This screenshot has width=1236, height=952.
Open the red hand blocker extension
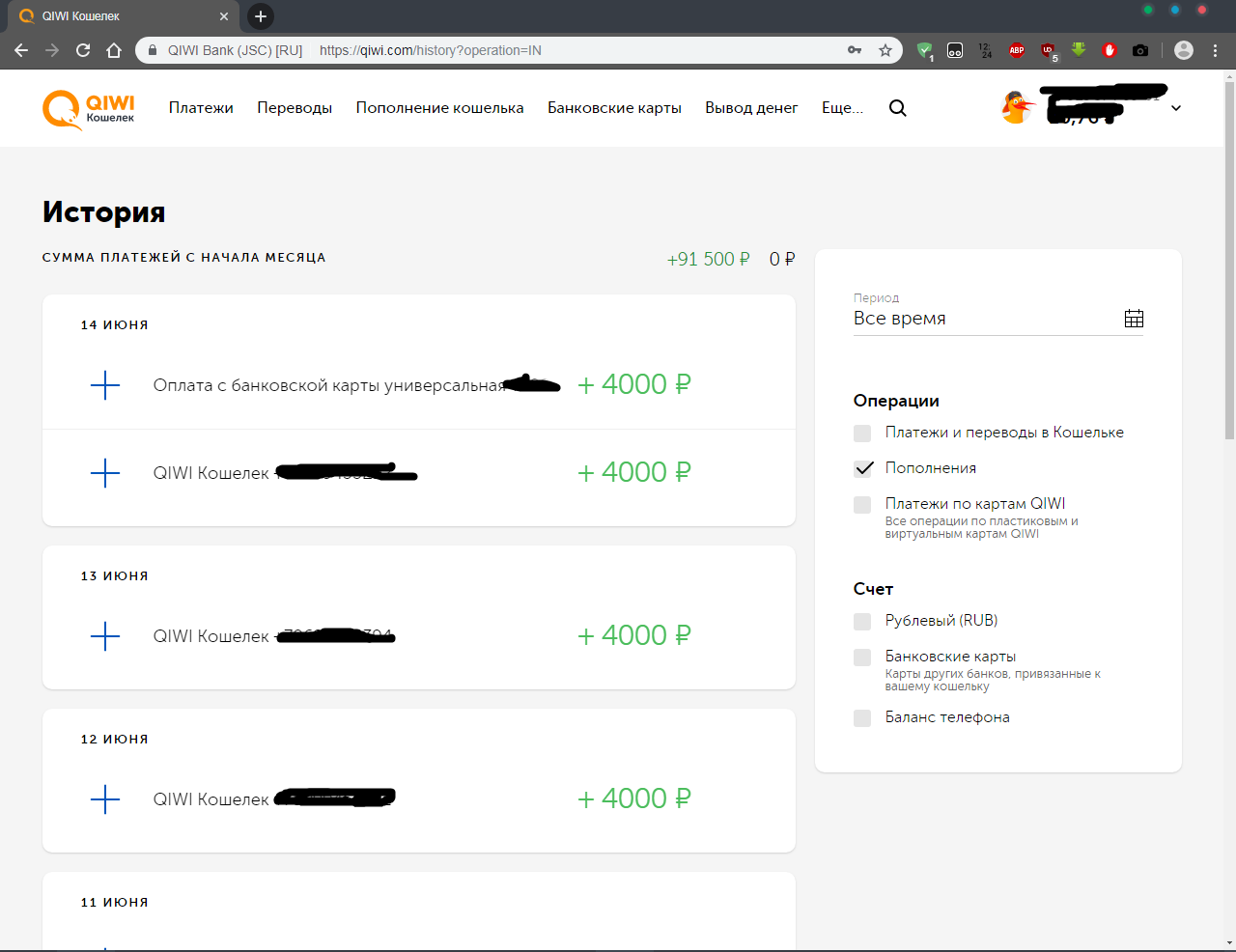[1110, 50]
